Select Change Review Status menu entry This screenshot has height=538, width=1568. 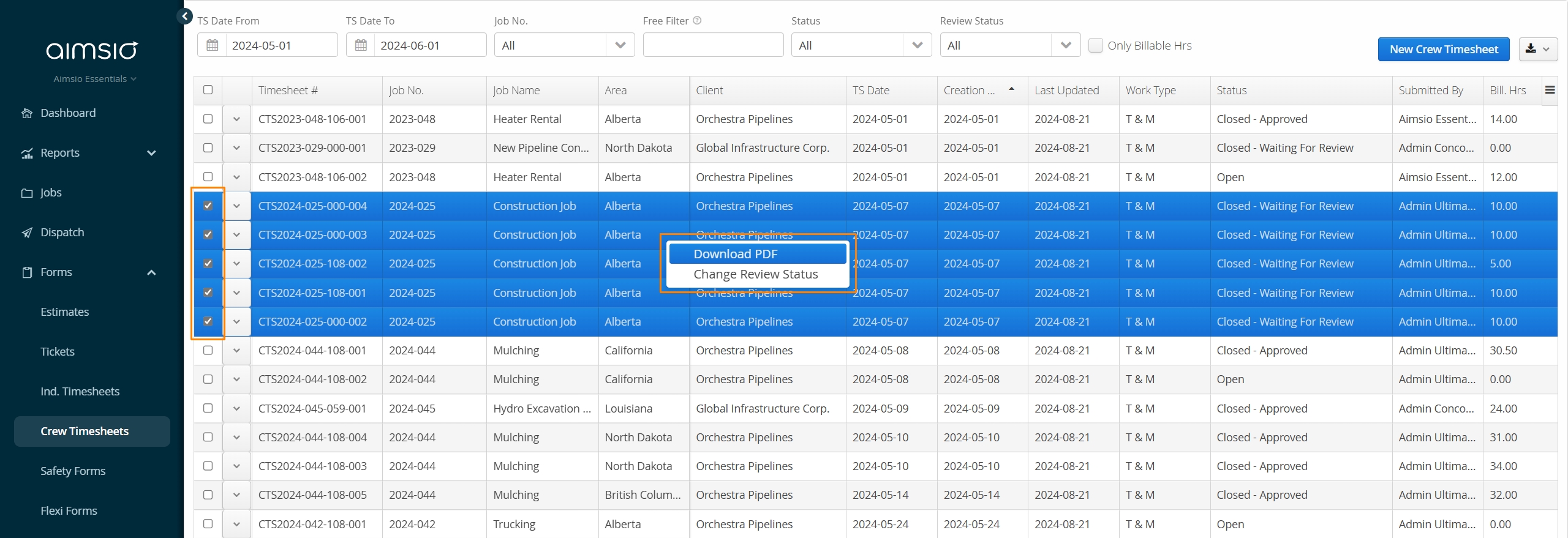click(757, 274)
